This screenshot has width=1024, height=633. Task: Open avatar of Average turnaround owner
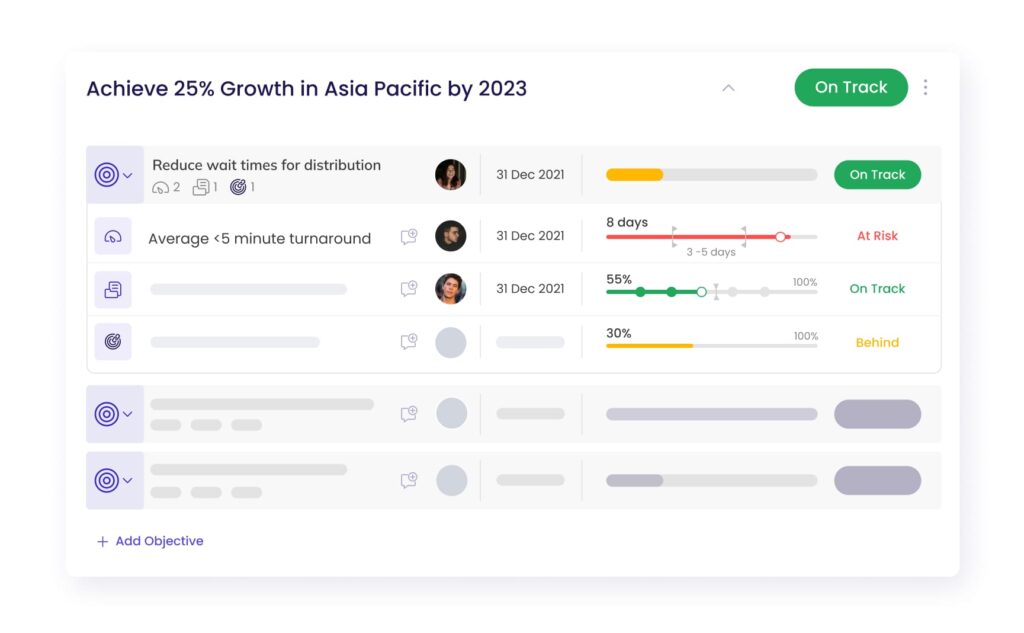pyautogui.click(x=451, y=236)
